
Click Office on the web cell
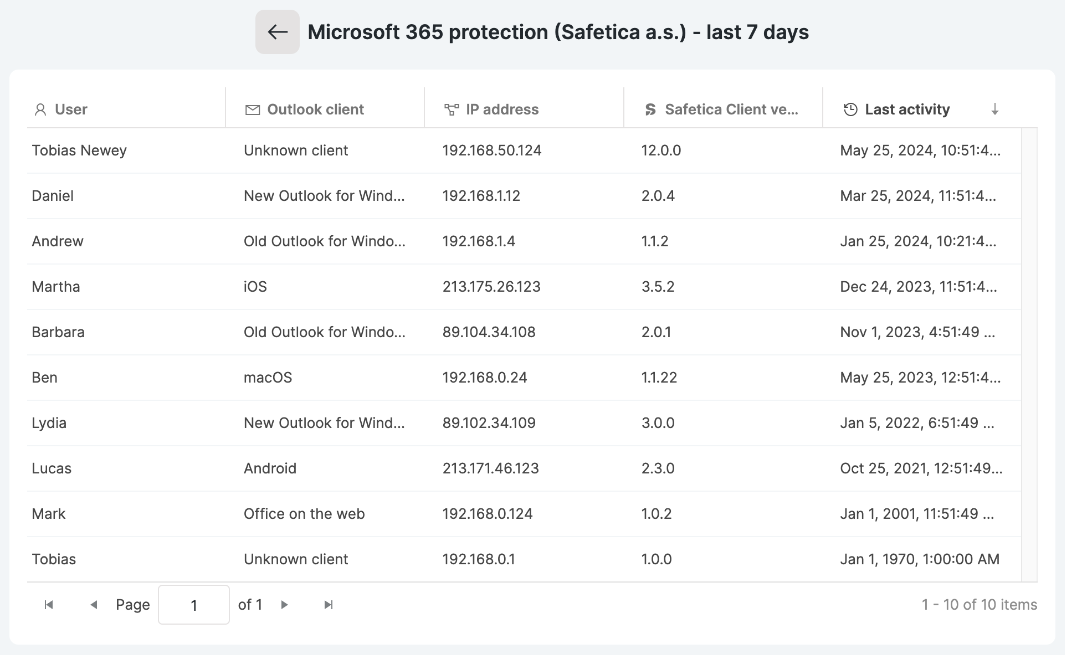(x=304, y=514)
